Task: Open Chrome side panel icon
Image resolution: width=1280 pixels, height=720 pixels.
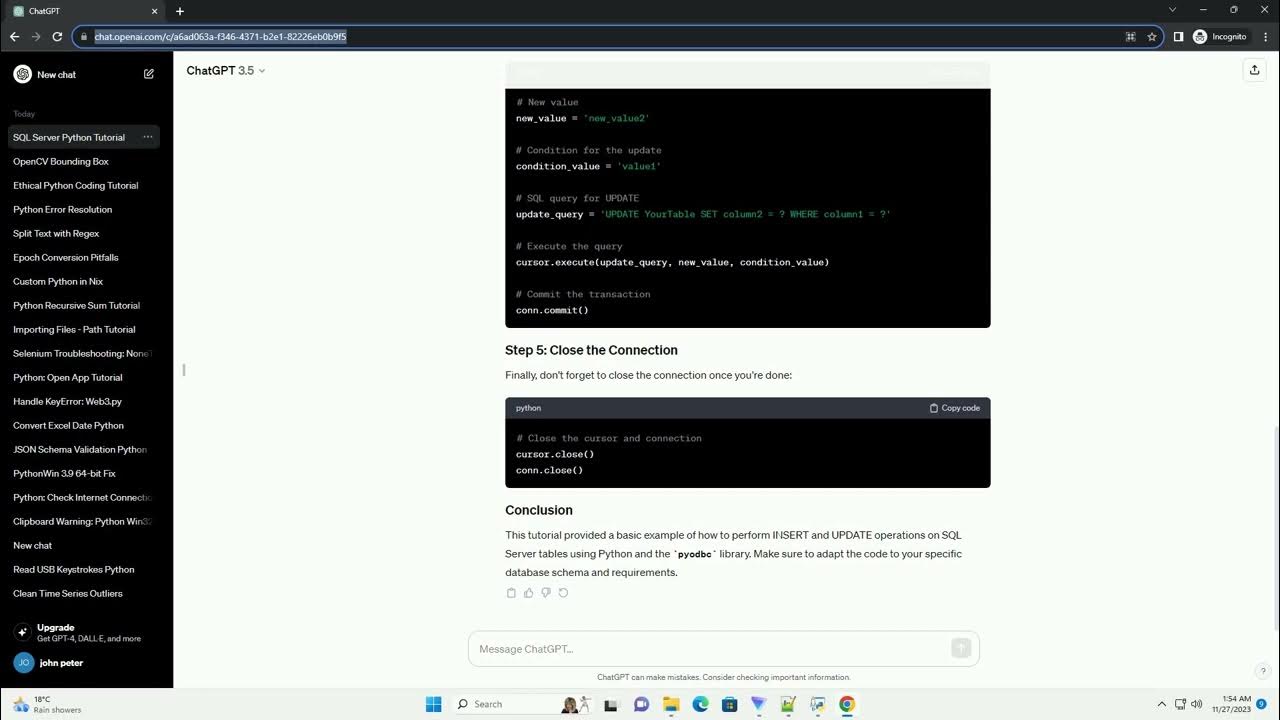Action: [1178, 36]
